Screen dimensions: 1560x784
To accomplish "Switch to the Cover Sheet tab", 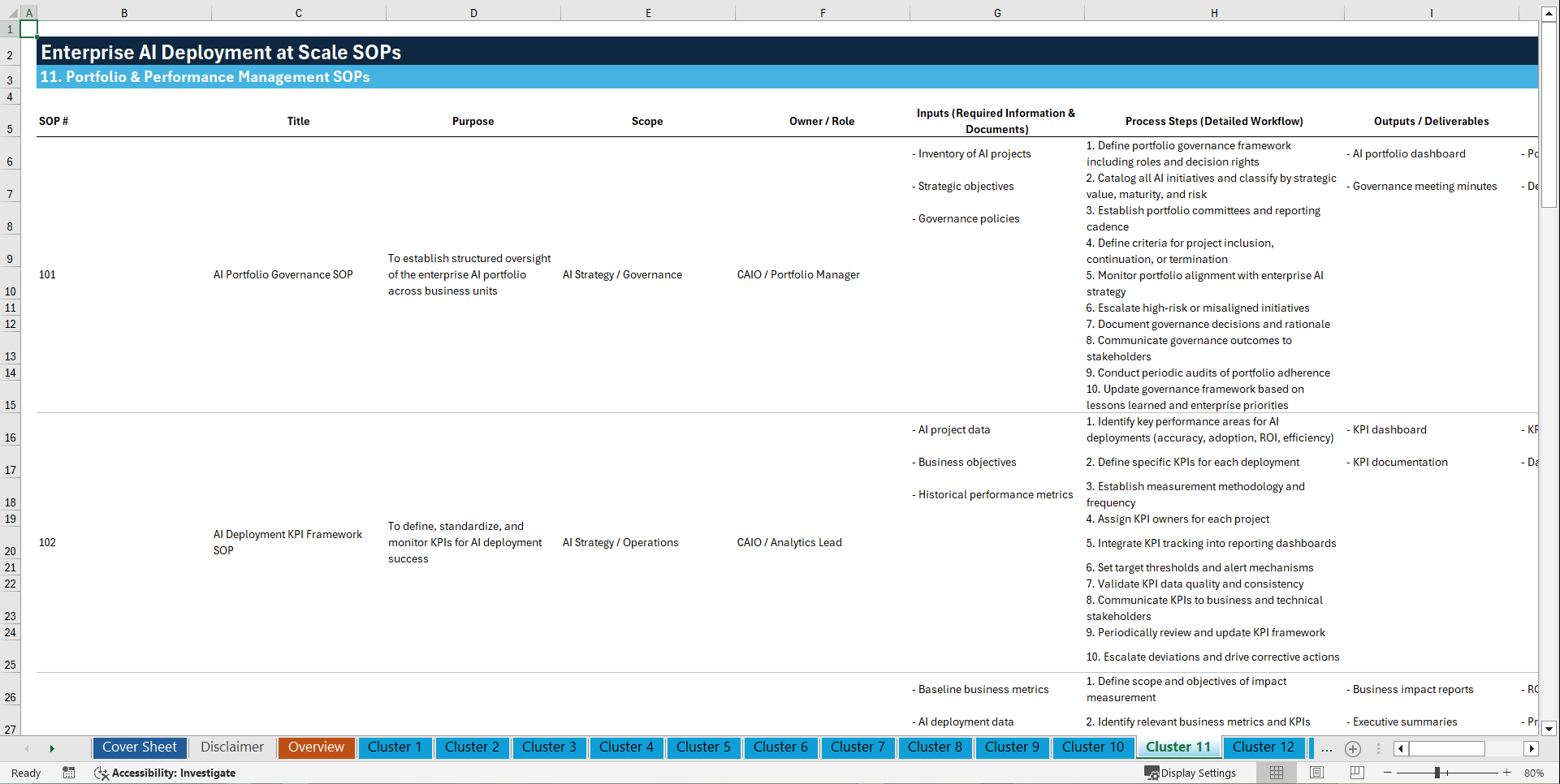I will coord(139,747).
